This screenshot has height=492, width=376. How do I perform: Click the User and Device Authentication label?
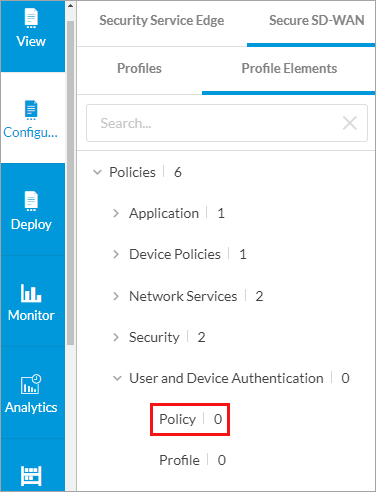click(226, 378)
